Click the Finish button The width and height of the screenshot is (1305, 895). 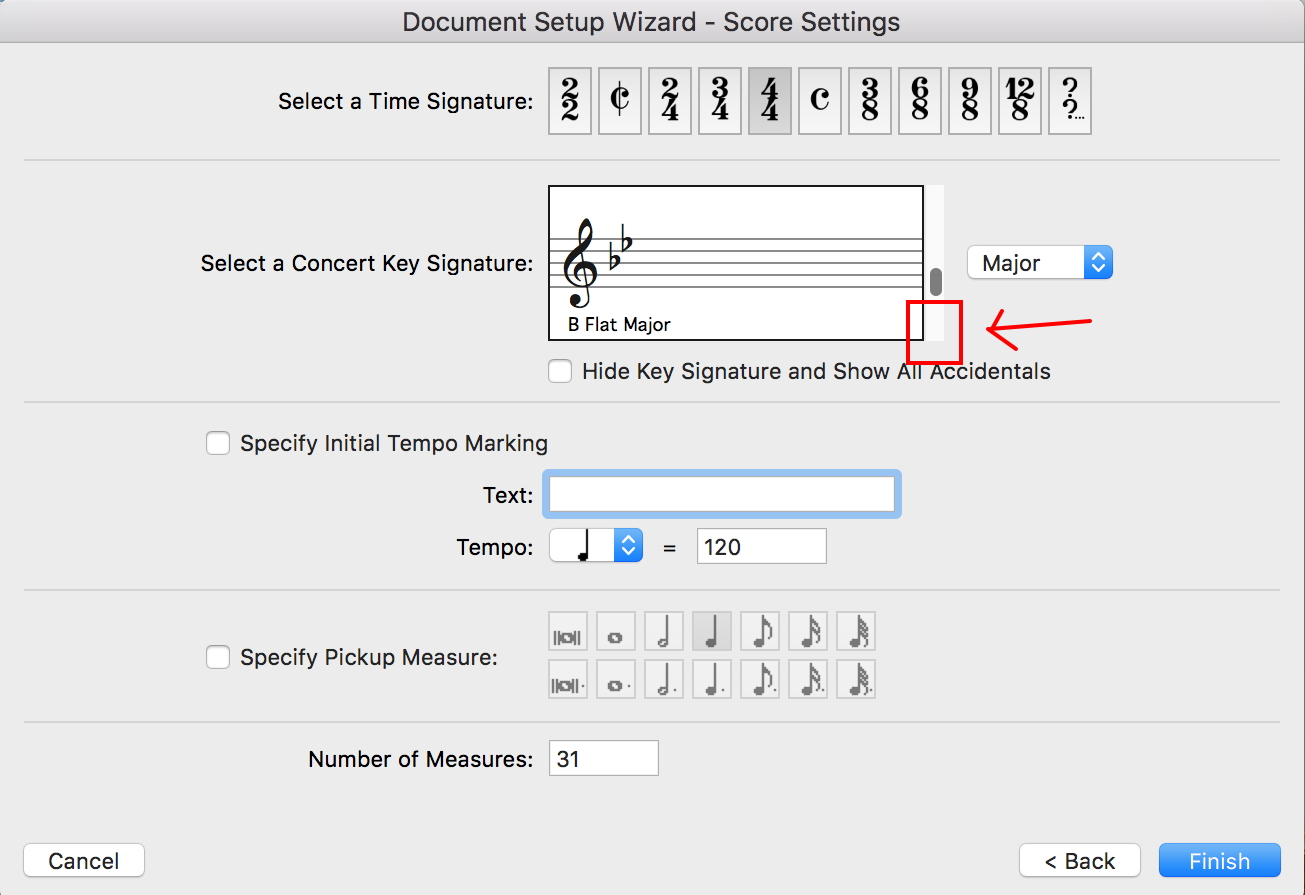coord(1219,861)
